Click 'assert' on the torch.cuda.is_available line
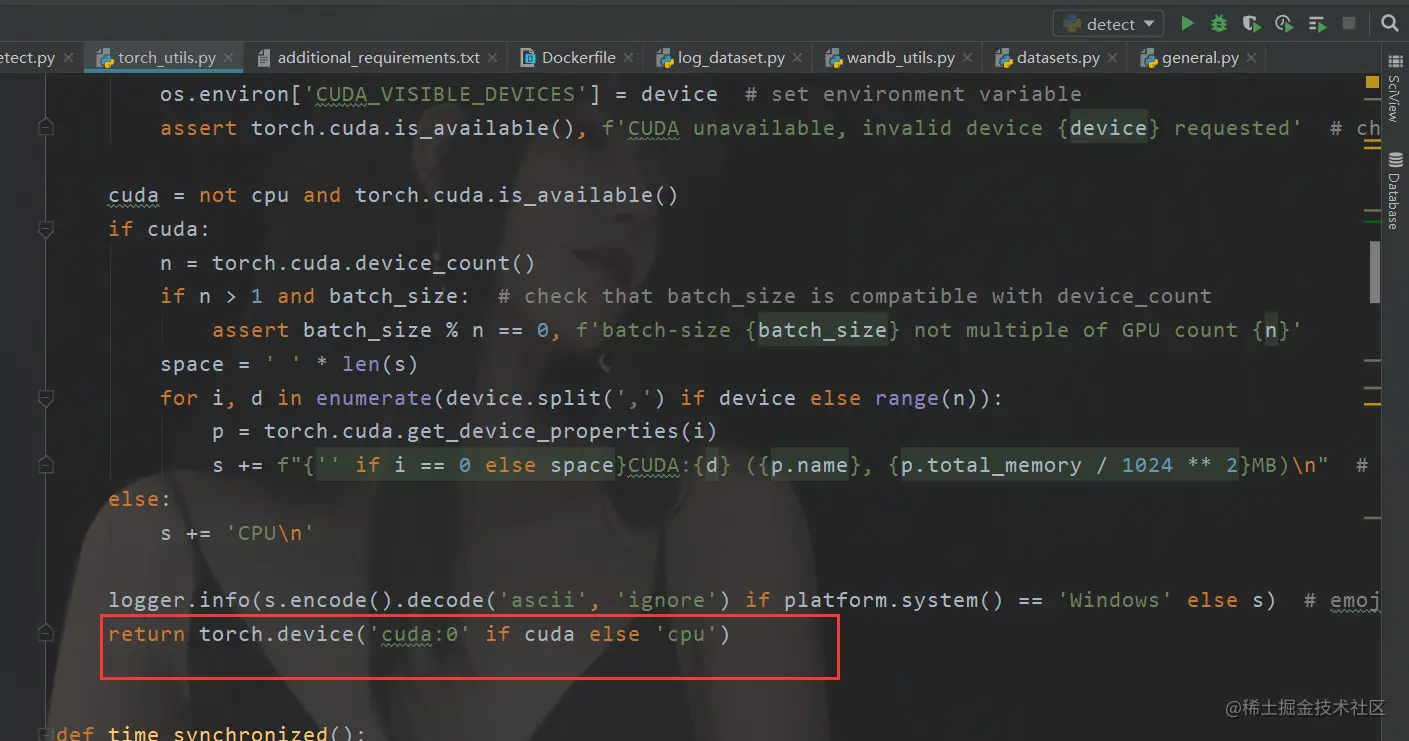Viewport: 1409px width, 741px height. click(x=199, y=128)
